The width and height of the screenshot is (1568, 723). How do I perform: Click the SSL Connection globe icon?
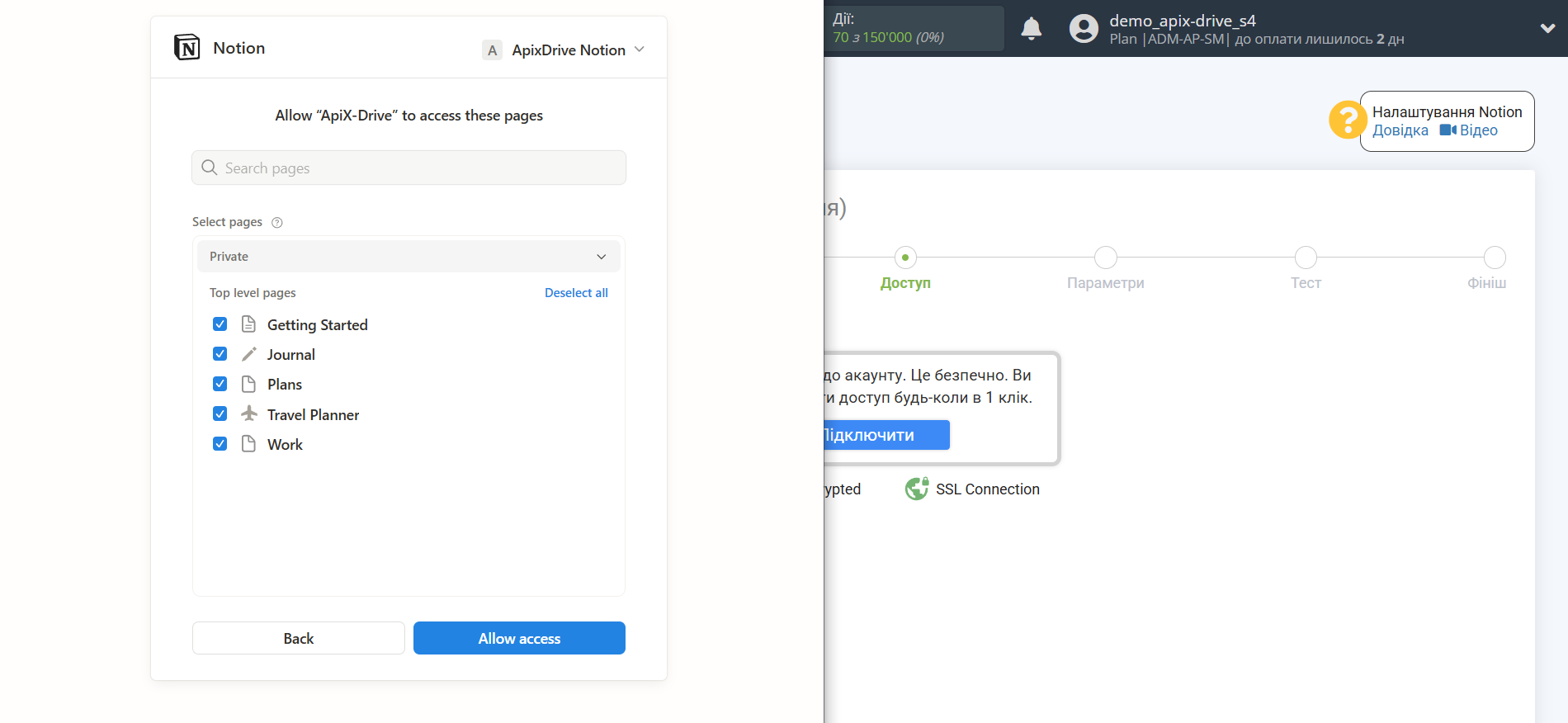(x=917, y=489)
